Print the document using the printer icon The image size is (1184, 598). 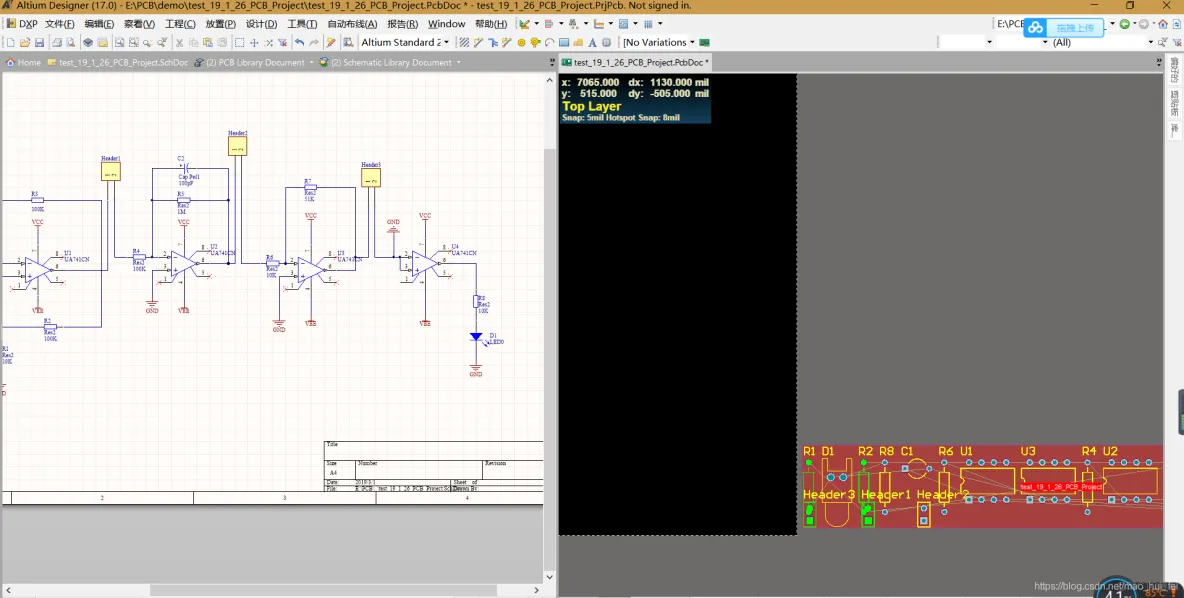click(x=57, y=42)
